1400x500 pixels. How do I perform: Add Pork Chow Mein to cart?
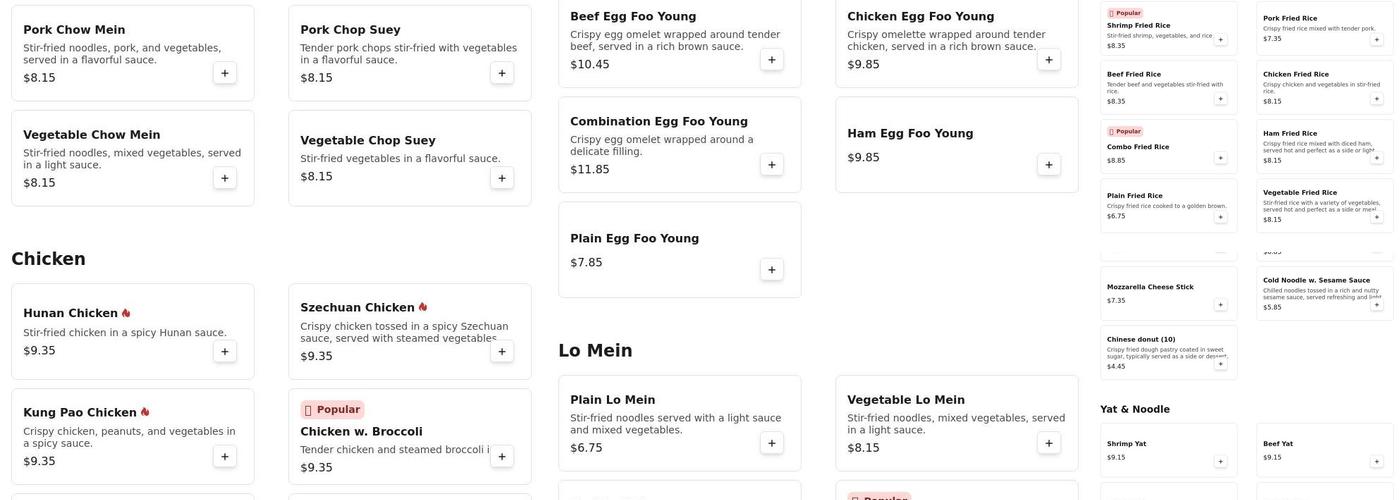(224, 73)
